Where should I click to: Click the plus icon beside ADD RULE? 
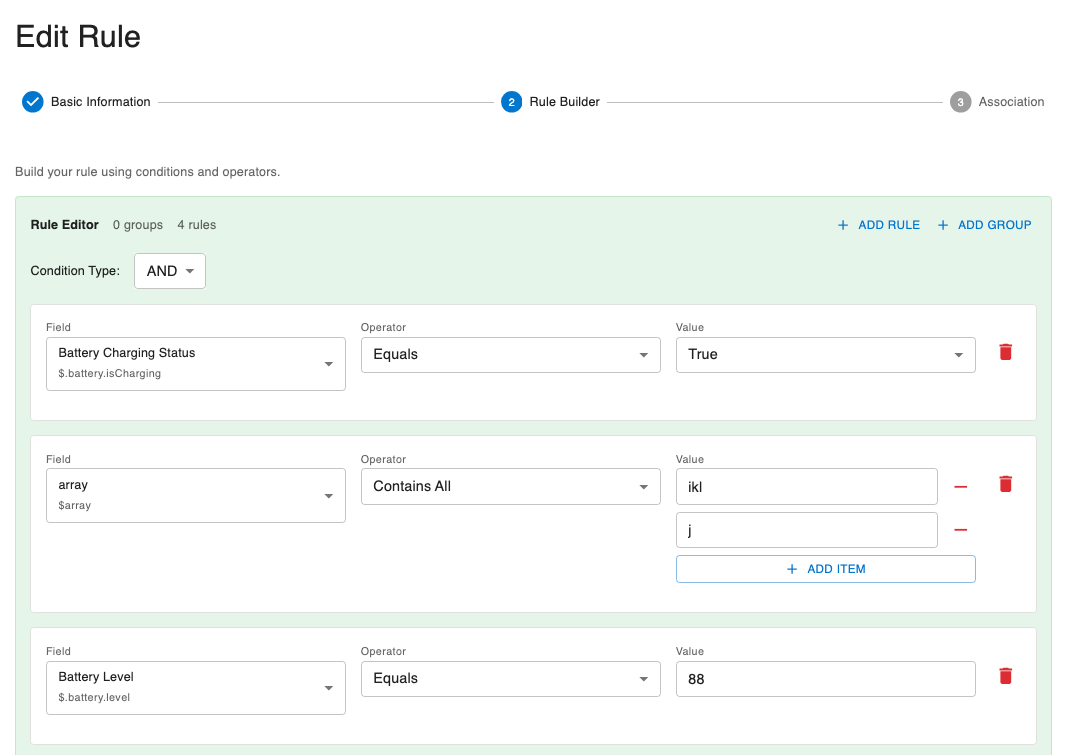[843, 224]
